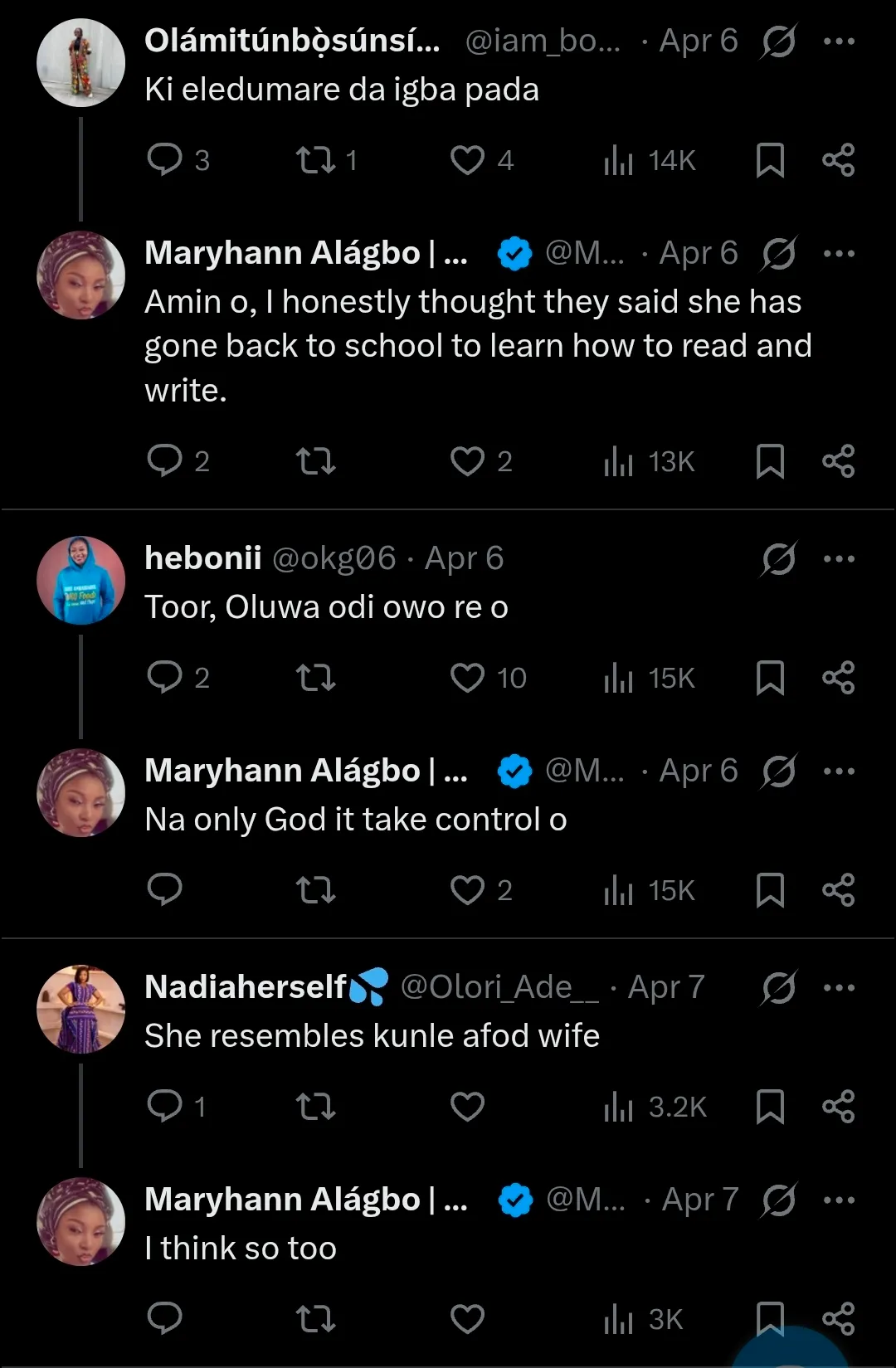Tap Maryhann Alágbo's avatar on 'Amin o' tweet
This screenshot has height=1368, width=896.
pos(80,275)
